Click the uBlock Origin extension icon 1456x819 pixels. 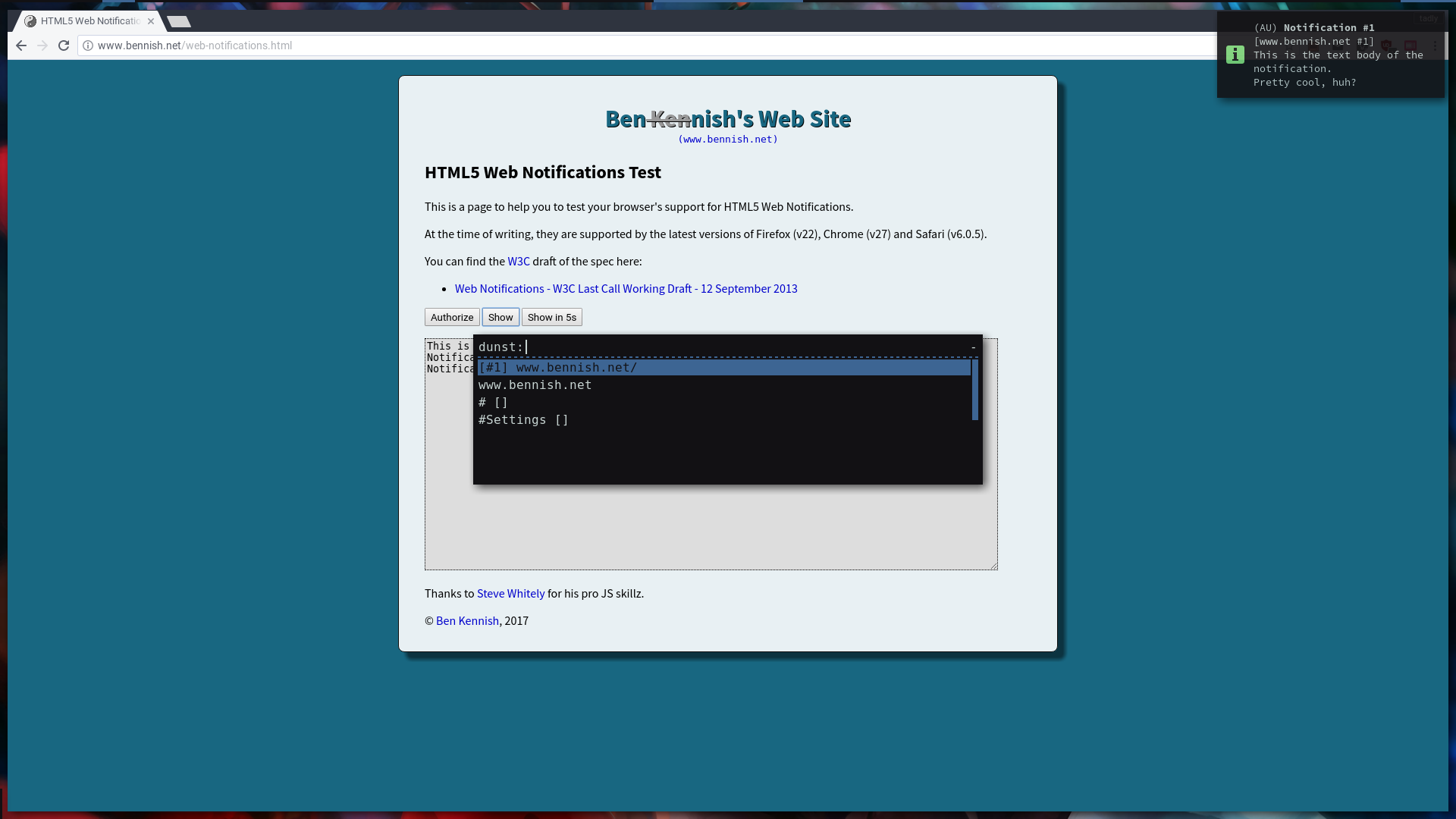click(x=1385, y=45)
